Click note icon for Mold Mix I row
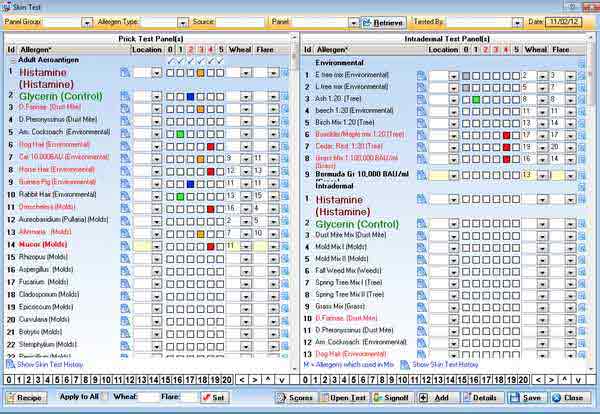This screenshot has width=600, height=414. pos(421,248)
